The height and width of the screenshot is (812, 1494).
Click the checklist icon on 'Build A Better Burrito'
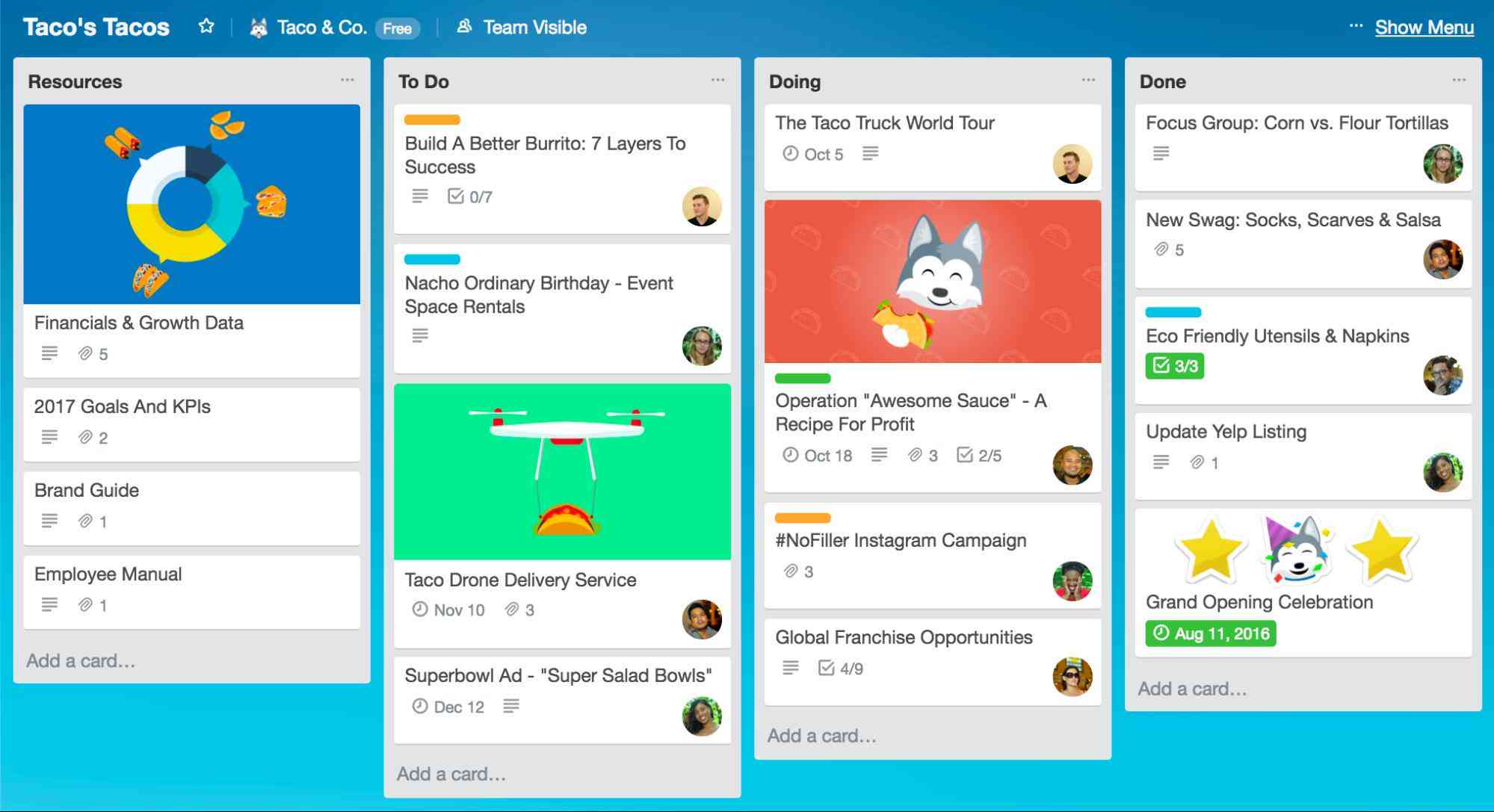[x=454, y=196]
